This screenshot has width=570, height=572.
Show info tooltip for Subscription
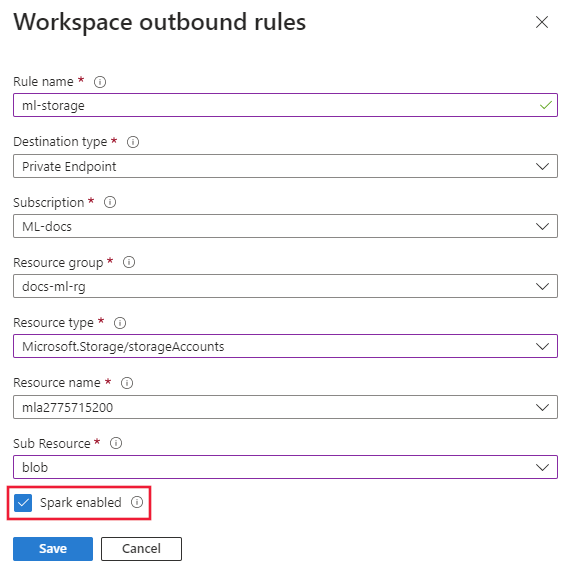pyautogui.click(x=110, y=202)
